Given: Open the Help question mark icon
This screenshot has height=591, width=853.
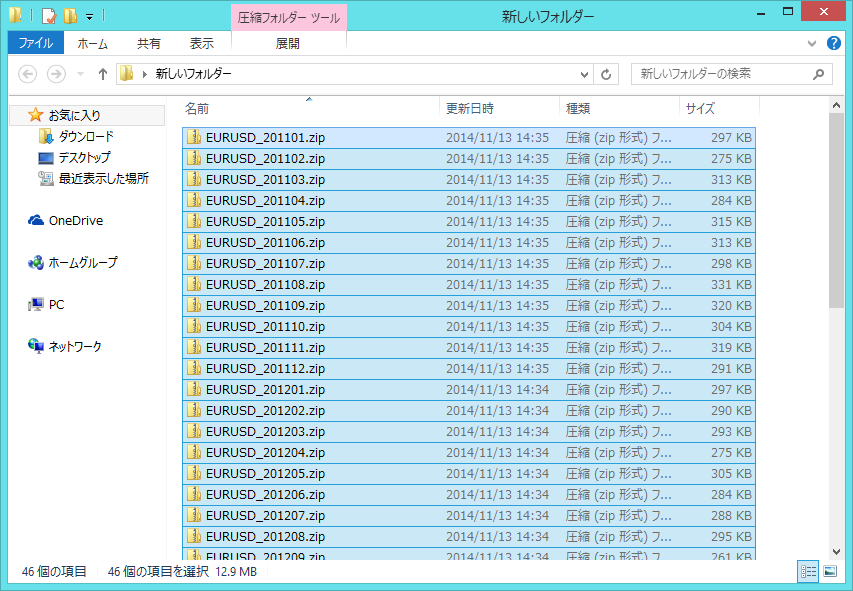Looking at the screenshot, I should [x=833, y=44].
